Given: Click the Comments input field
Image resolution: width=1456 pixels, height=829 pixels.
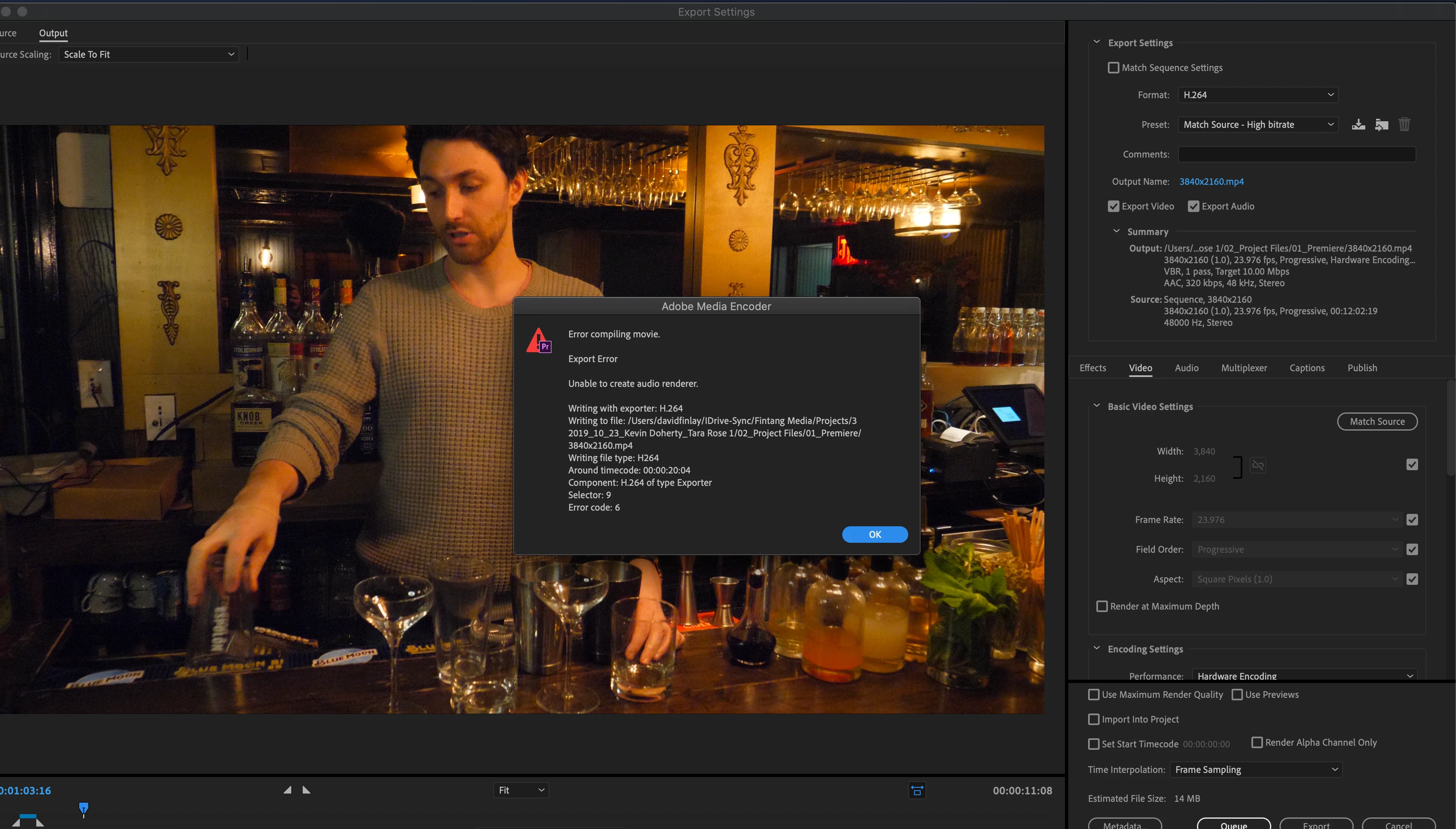Looking at the screenshot, I should [1296, 154].
